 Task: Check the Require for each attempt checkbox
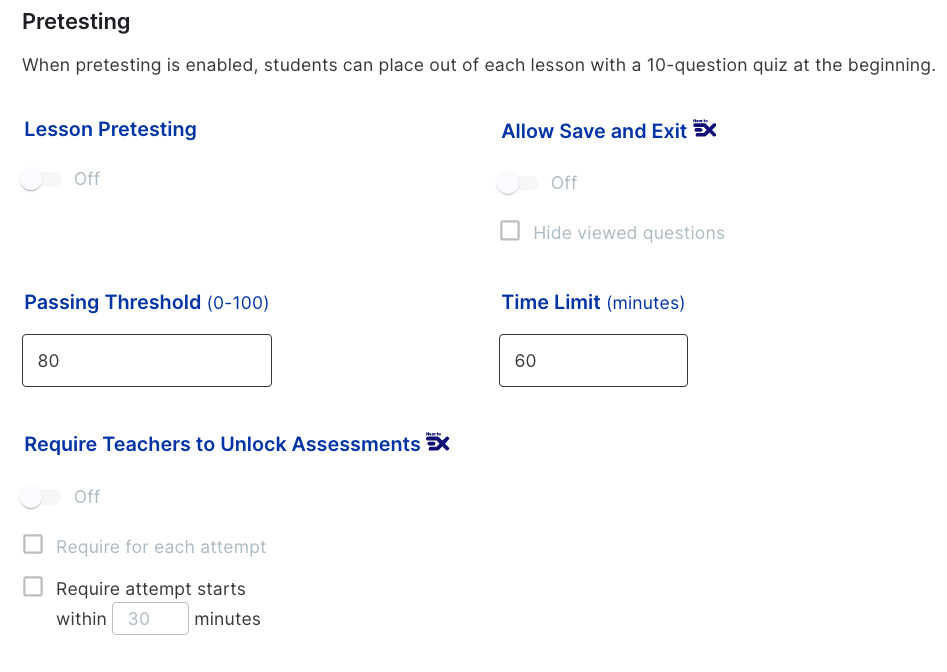click(33, 544)
